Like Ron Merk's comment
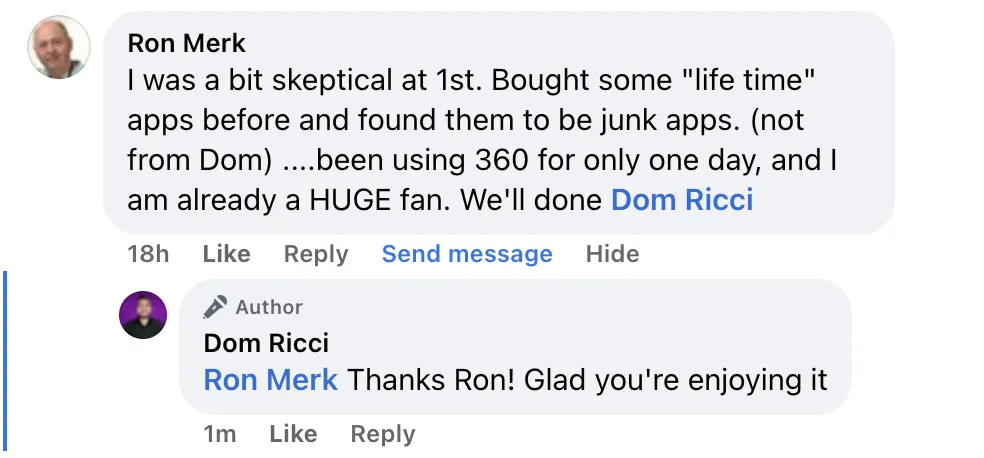This screenshot has height=458, width=984. (226, 254)
